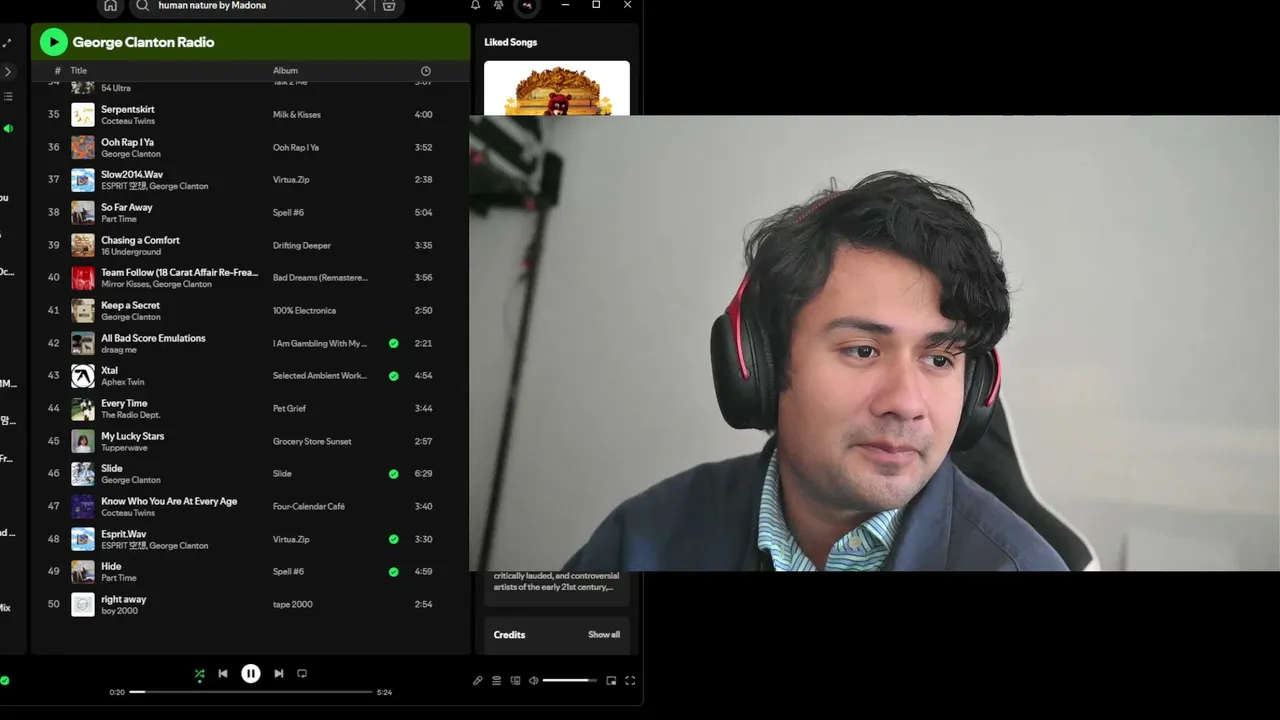Open Liked Songs heading in side panel
This screenshot has height=720, width=1280.
point(511,42)
